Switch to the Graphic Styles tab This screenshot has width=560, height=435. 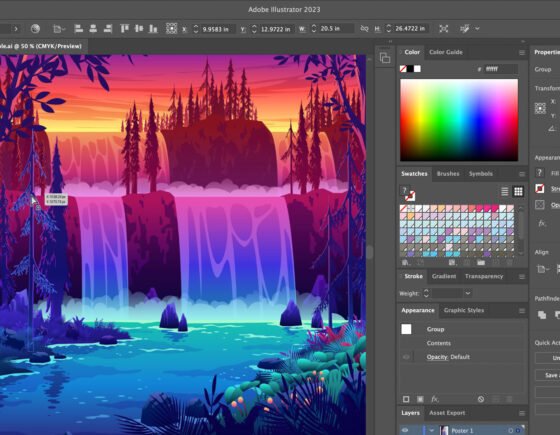tap(464, 310)
